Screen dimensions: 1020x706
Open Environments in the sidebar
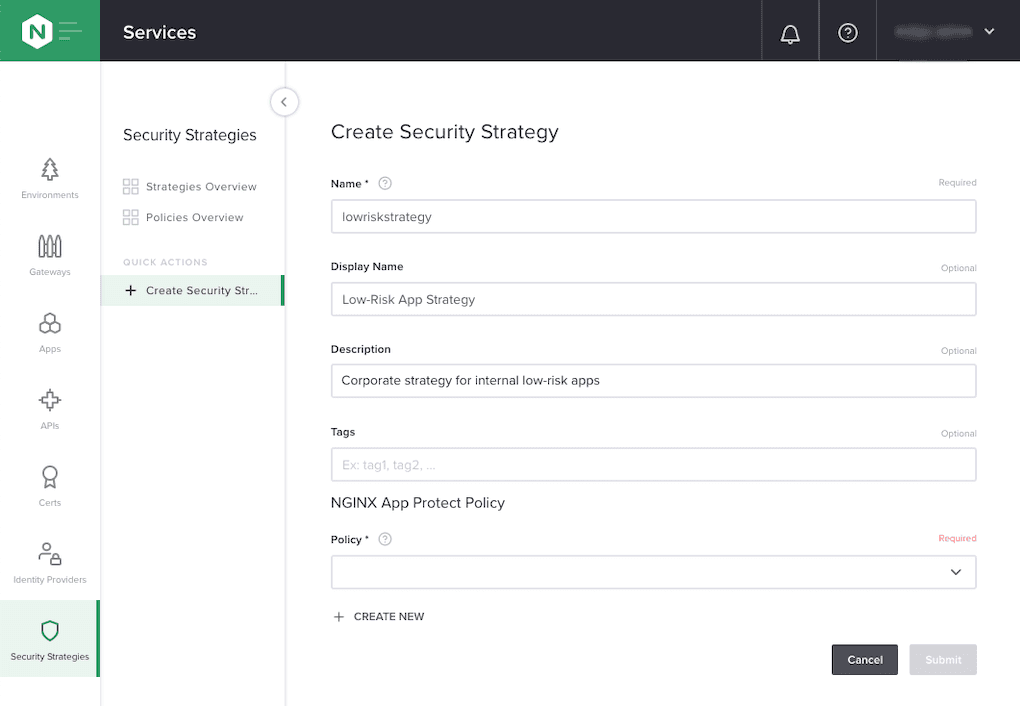50,178
